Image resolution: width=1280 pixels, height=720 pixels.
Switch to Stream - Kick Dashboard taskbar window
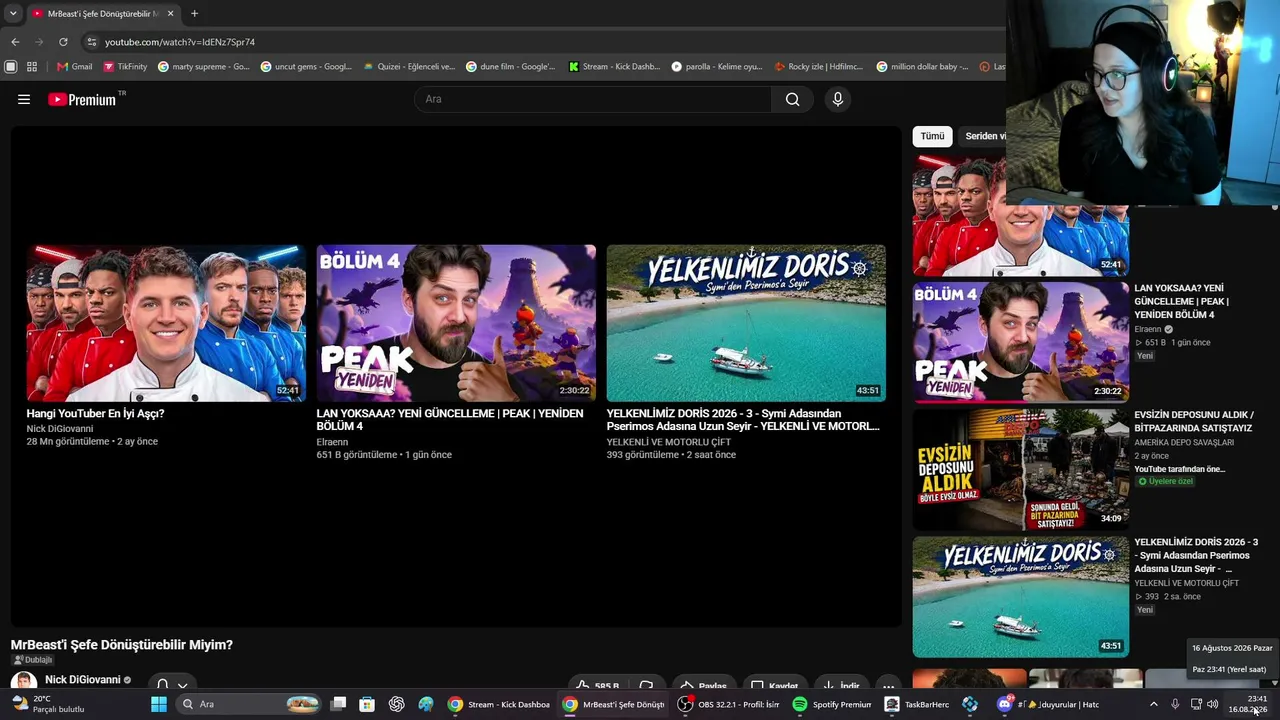(x=499, y=704)
